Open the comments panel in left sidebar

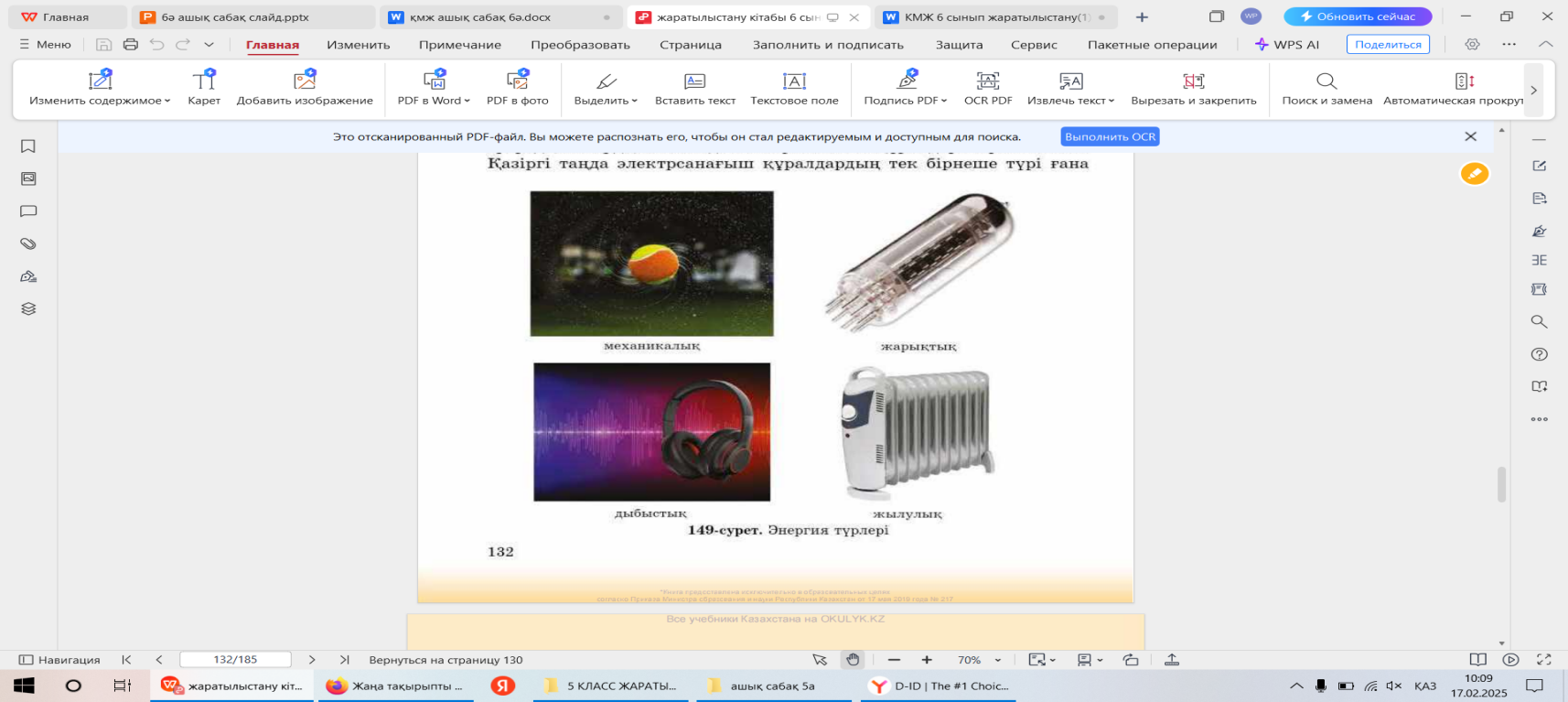click(28, 211)
